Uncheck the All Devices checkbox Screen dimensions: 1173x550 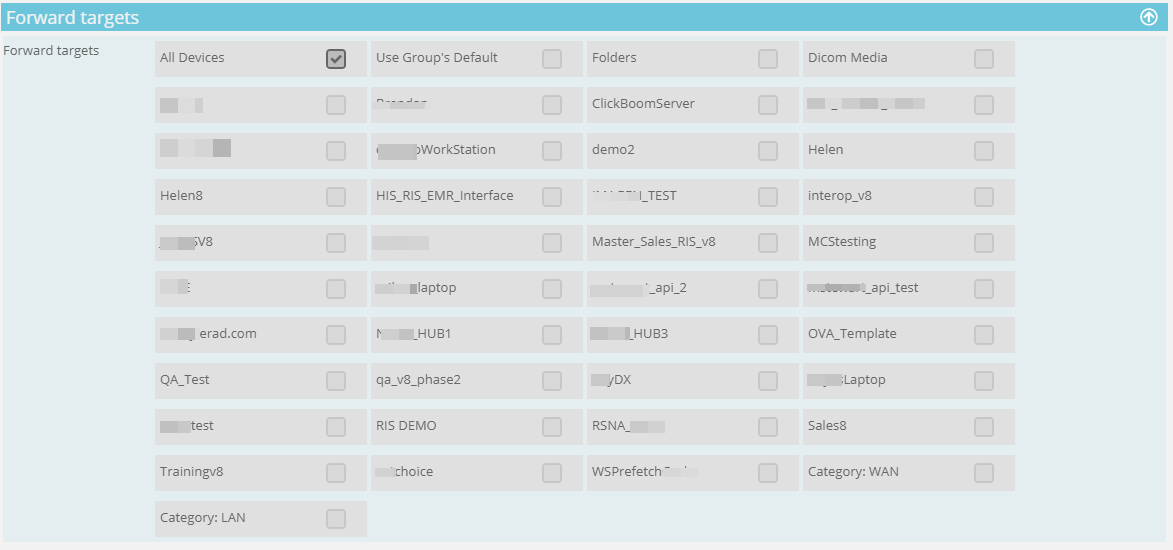(336, 59)
